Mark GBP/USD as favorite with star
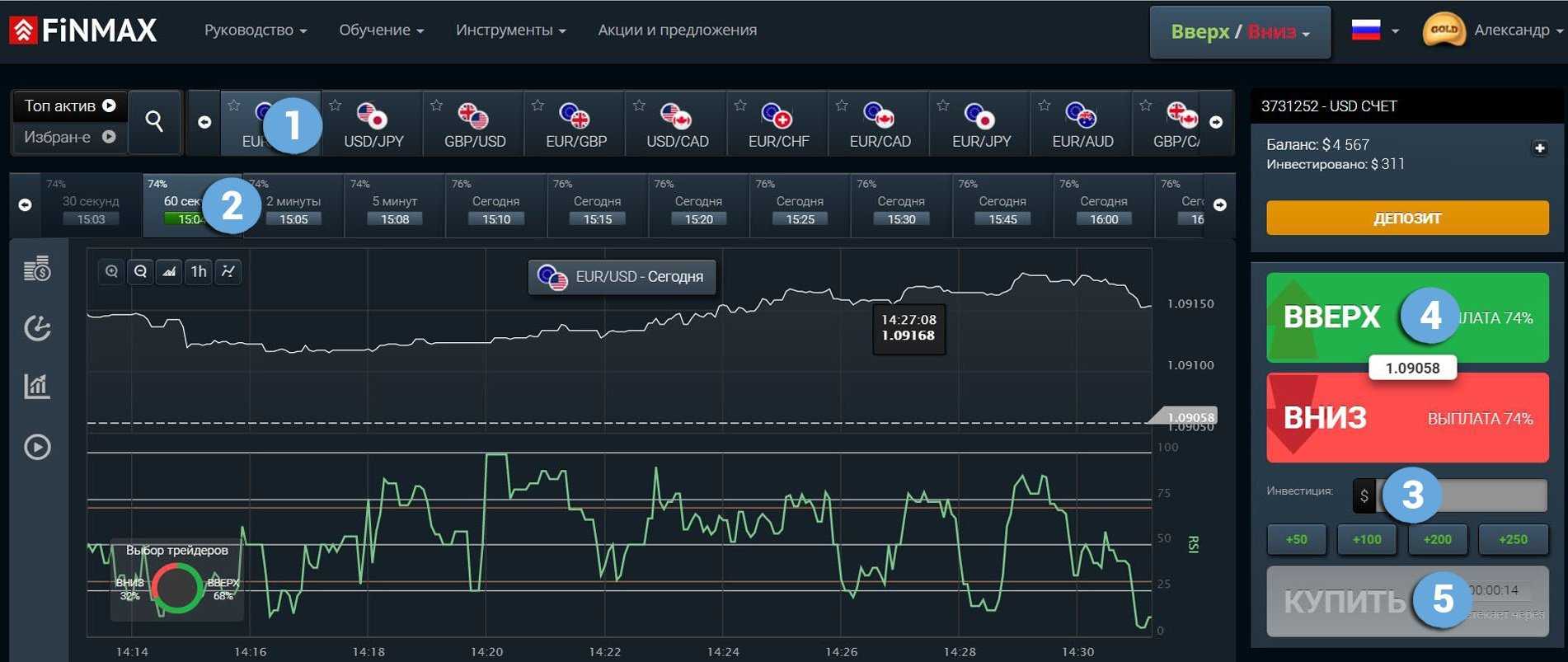This screenshot has height=662, width=1568. [437, 106]
